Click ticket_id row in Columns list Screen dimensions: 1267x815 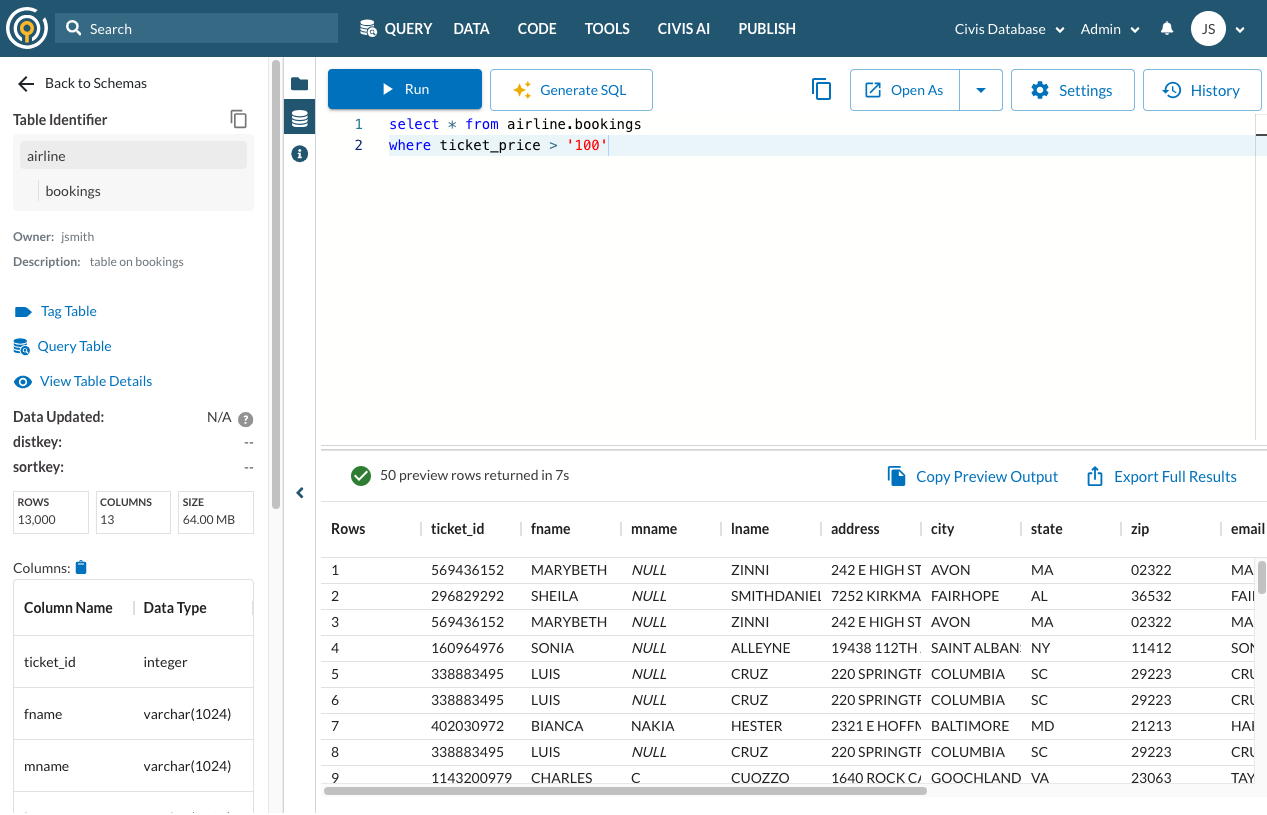tap(133, 662)
